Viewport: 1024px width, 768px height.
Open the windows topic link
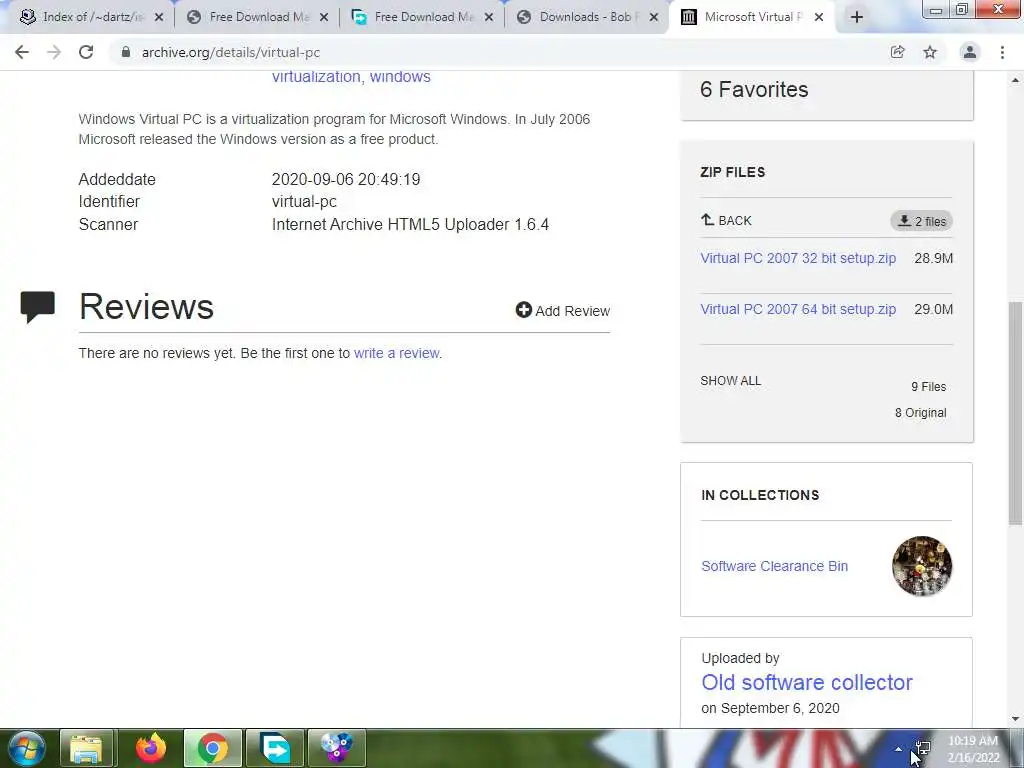pyautogui.click(x=400, y=76)
